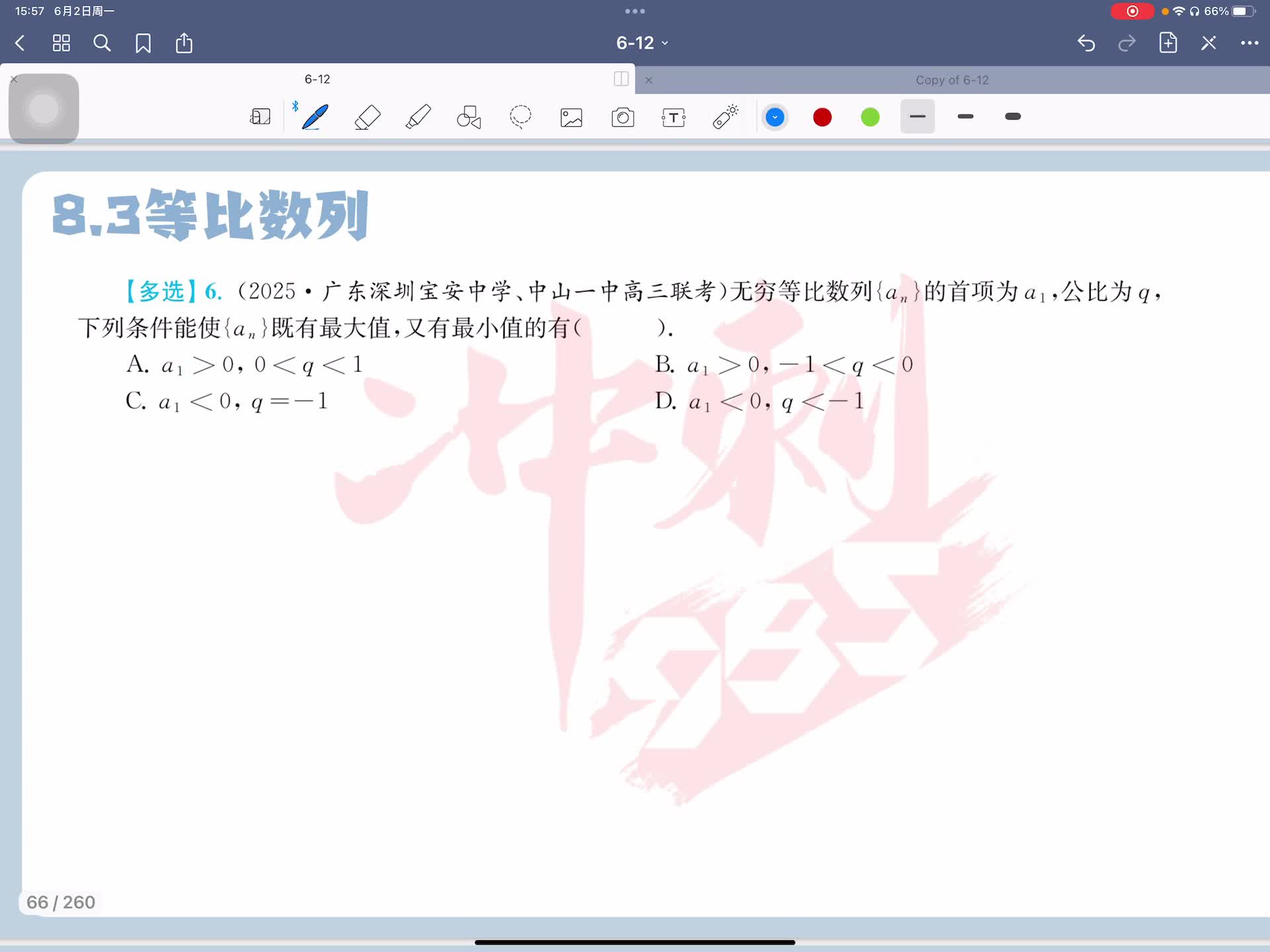Switch to the 6-12 tab
The height and width of the screenshot is (952, 1270).
[317, 79]
